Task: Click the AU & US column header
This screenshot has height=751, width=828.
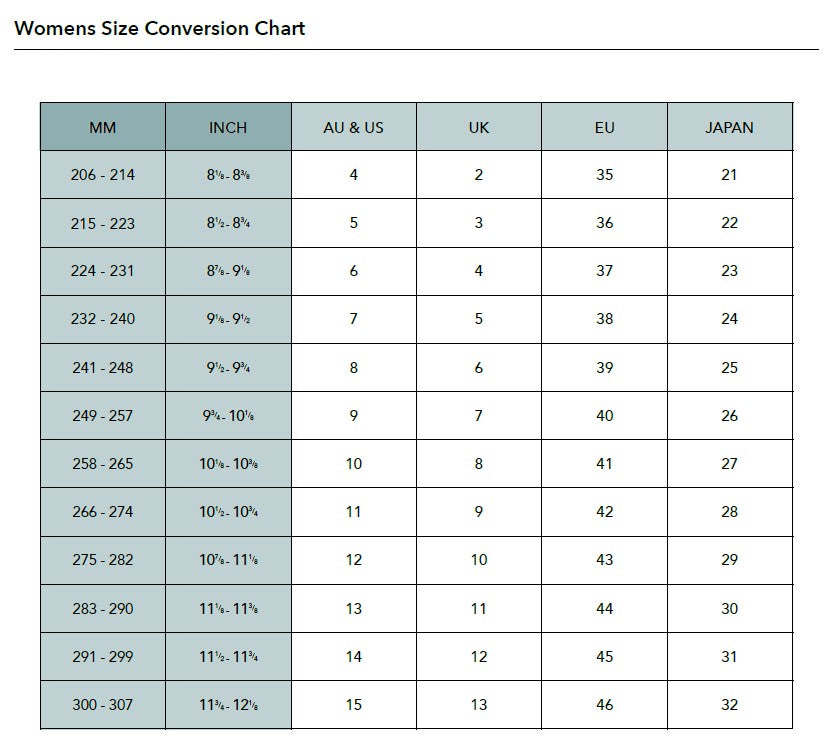Action: 354,127
